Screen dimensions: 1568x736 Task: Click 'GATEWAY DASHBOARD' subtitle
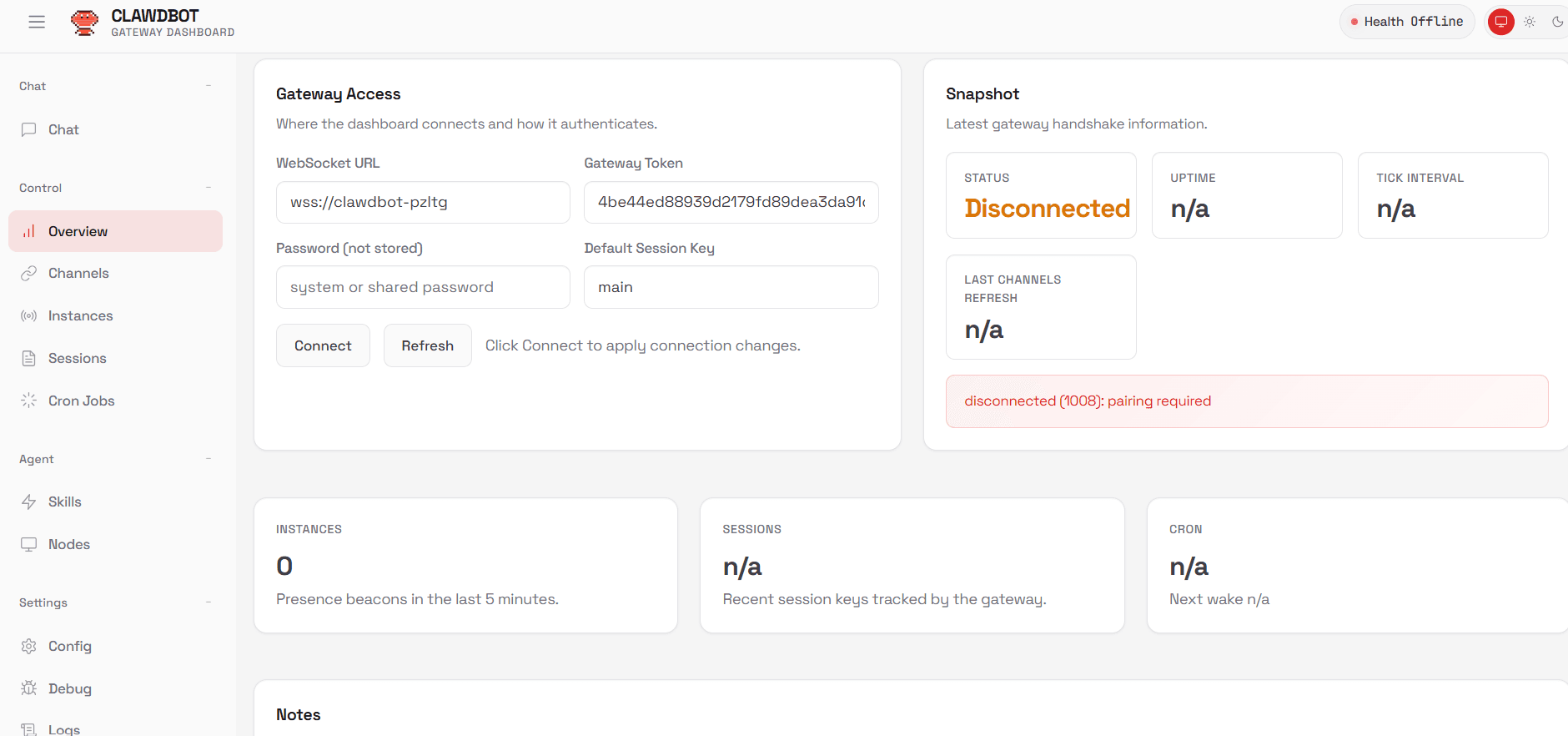(x=173, y=33)
